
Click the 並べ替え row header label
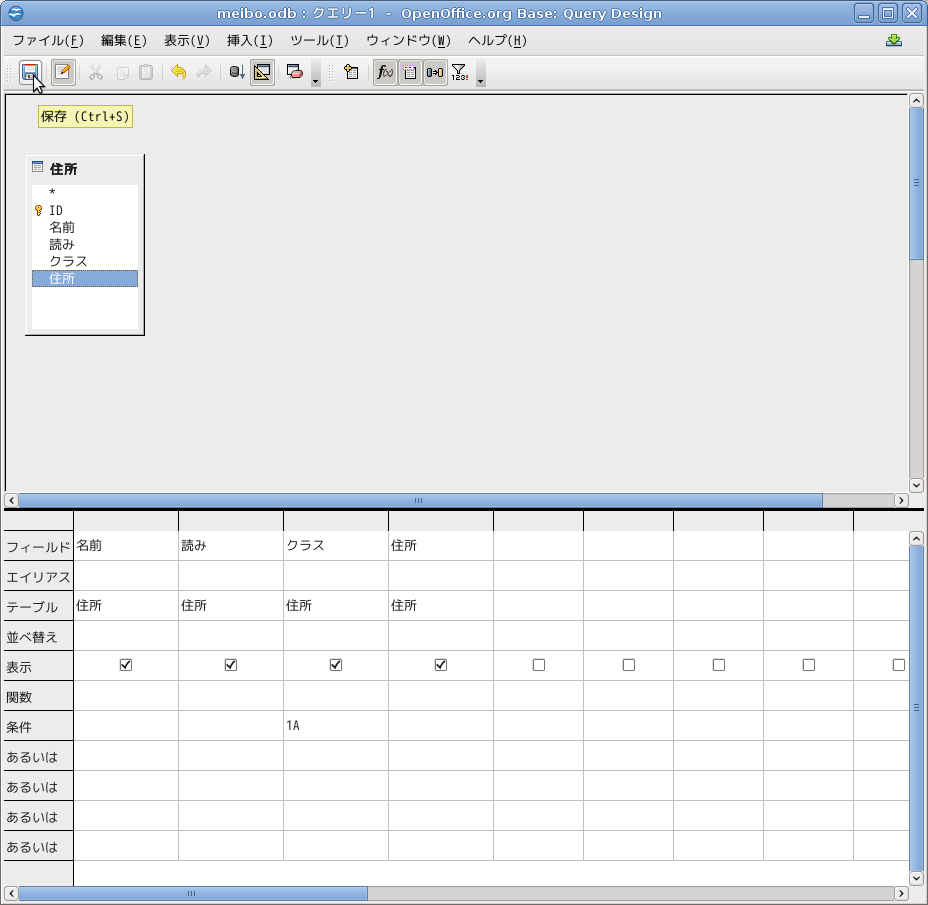coord(33,636)
